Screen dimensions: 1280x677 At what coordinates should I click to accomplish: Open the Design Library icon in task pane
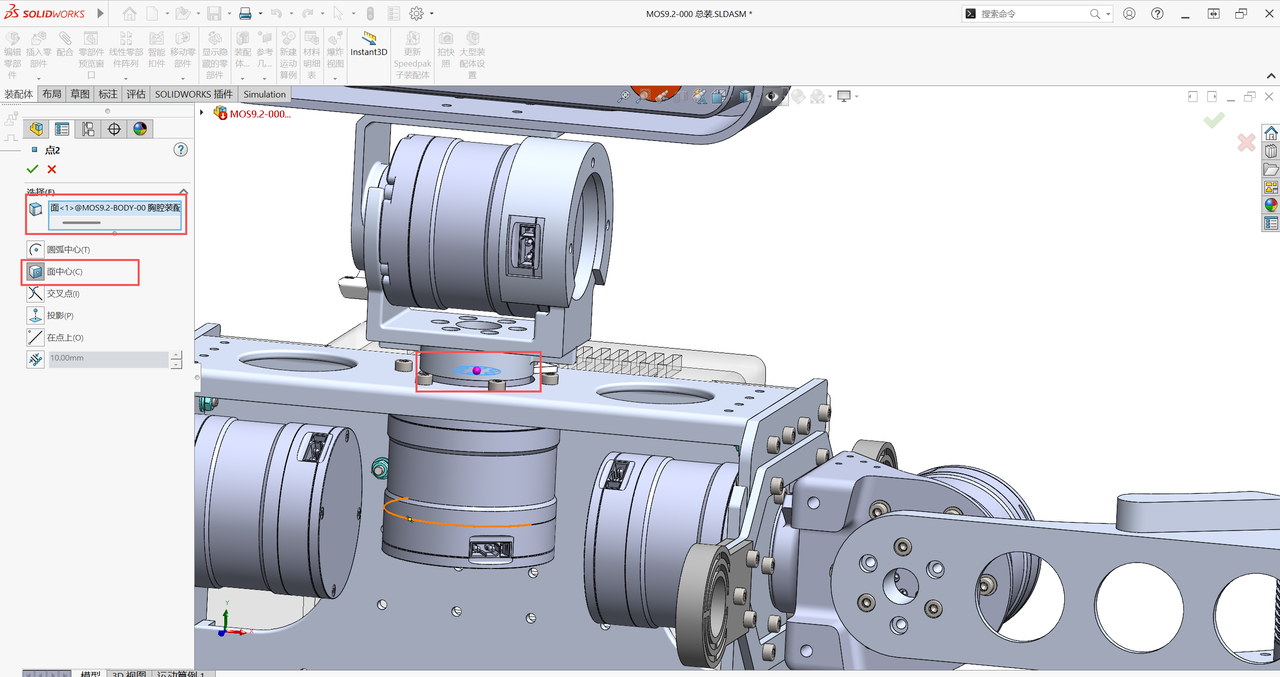[x=1271, y=151]
